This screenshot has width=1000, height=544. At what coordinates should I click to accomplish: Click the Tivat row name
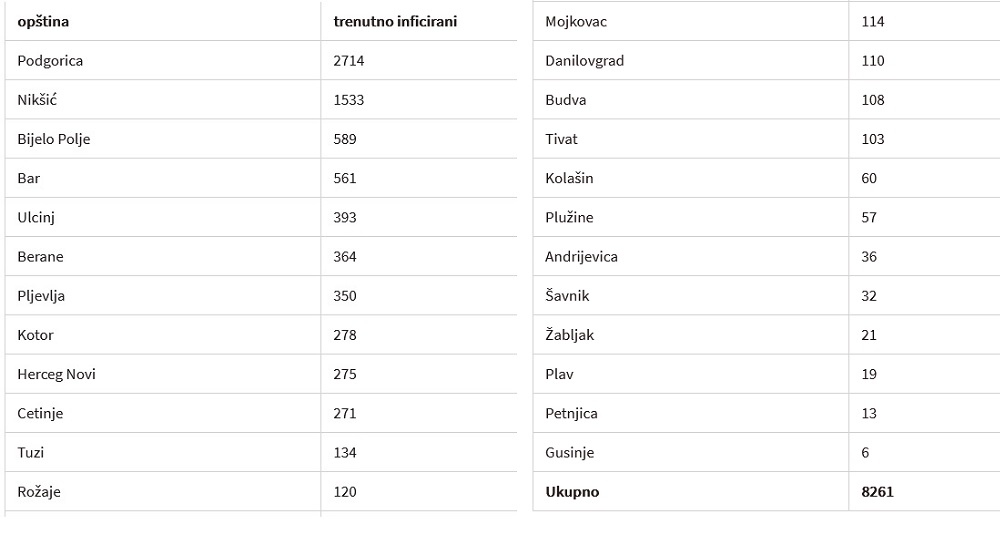click(561, 139)
